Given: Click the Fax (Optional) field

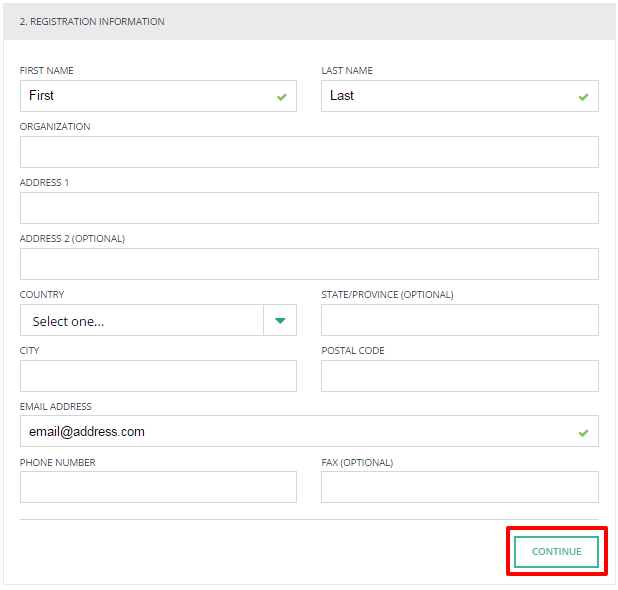Looking at the screenshot, I should click(460, 487).
